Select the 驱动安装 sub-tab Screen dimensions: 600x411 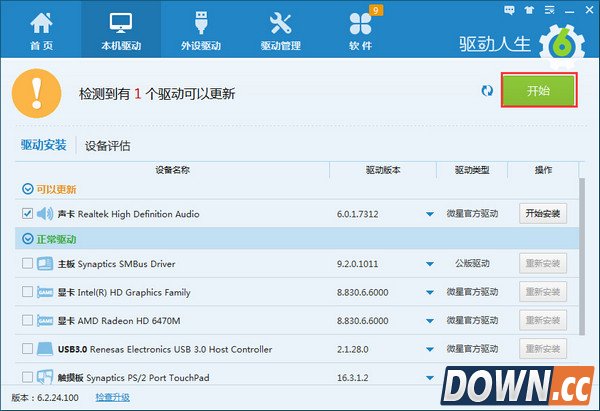[x=44, y=145]
